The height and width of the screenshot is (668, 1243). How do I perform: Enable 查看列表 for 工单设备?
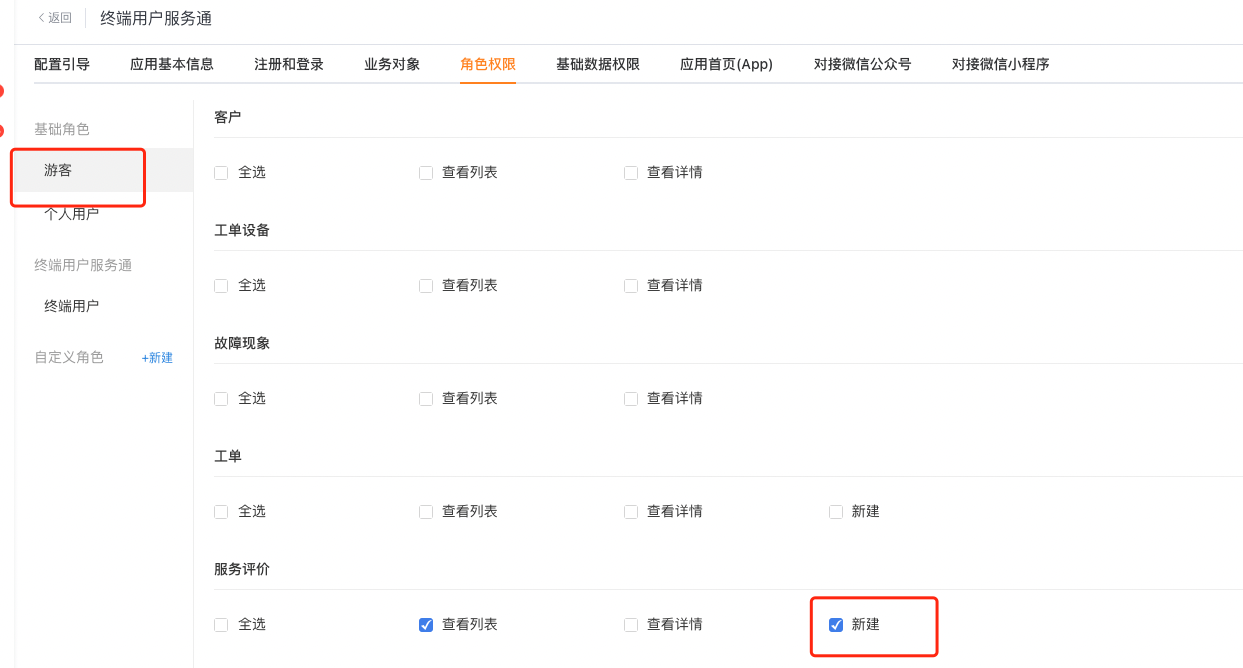click(426, 286)
